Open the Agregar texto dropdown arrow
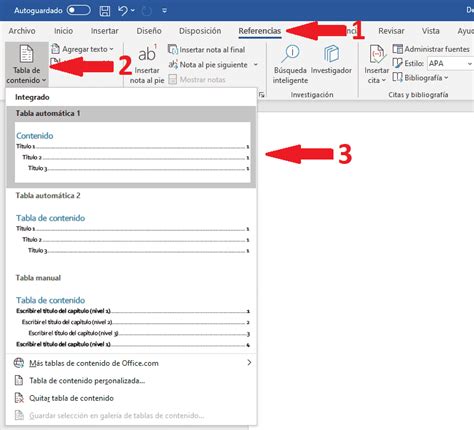The width and height of the screenshot is (474, 430). [x=111, y=49]
